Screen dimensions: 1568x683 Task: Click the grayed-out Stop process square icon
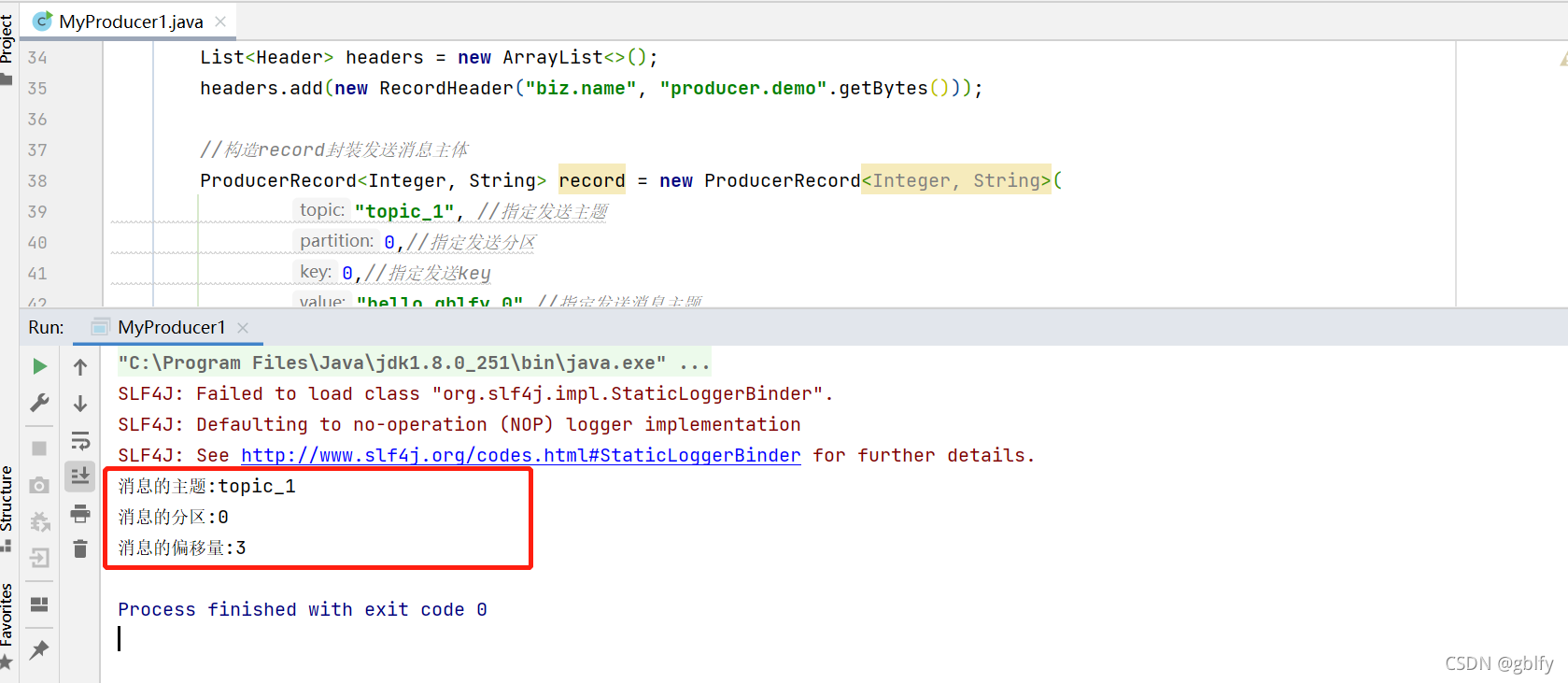[x=39, y=448]
